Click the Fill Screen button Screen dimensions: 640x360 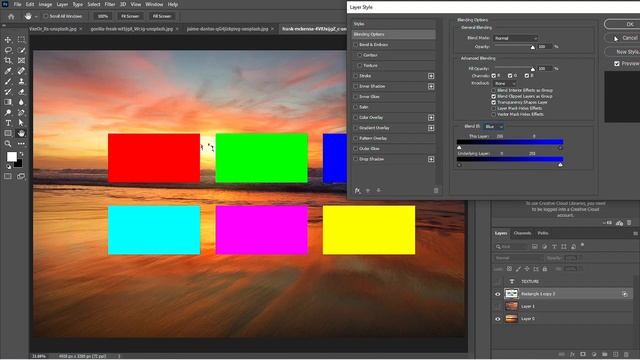point(162,16)
